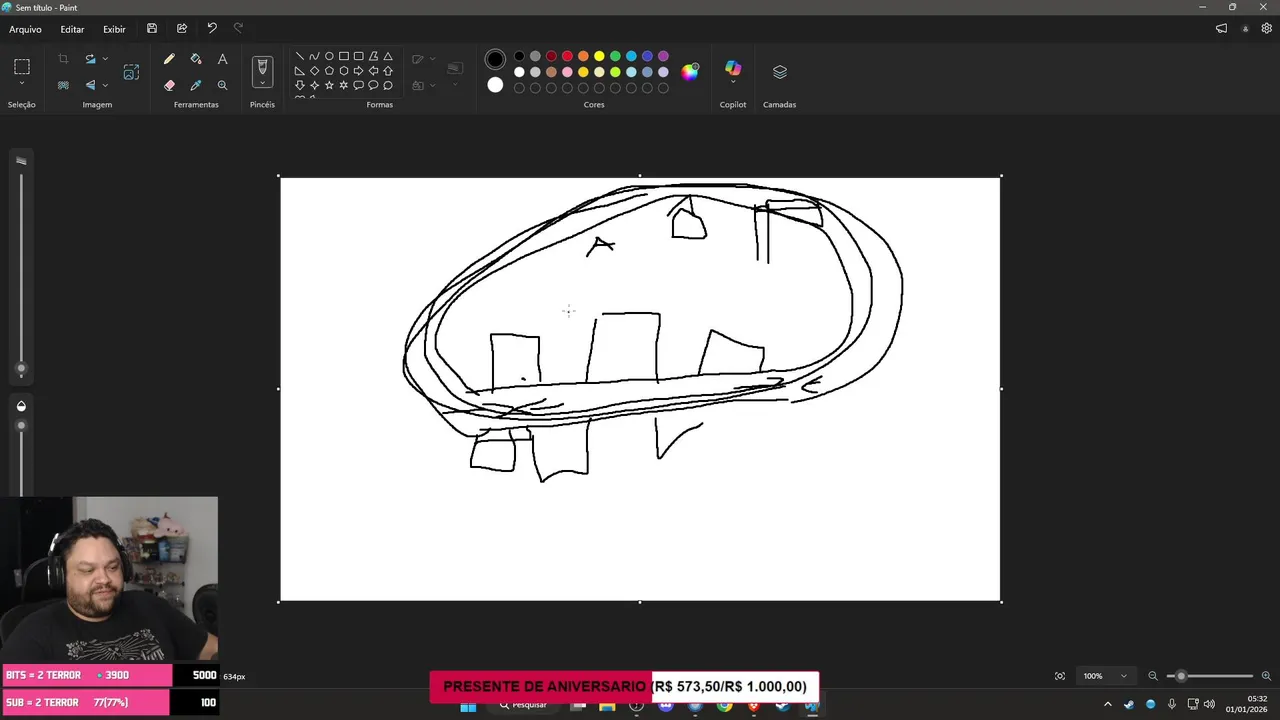
Task: Open the Camadas layers panel
Action: click(780, 72)
